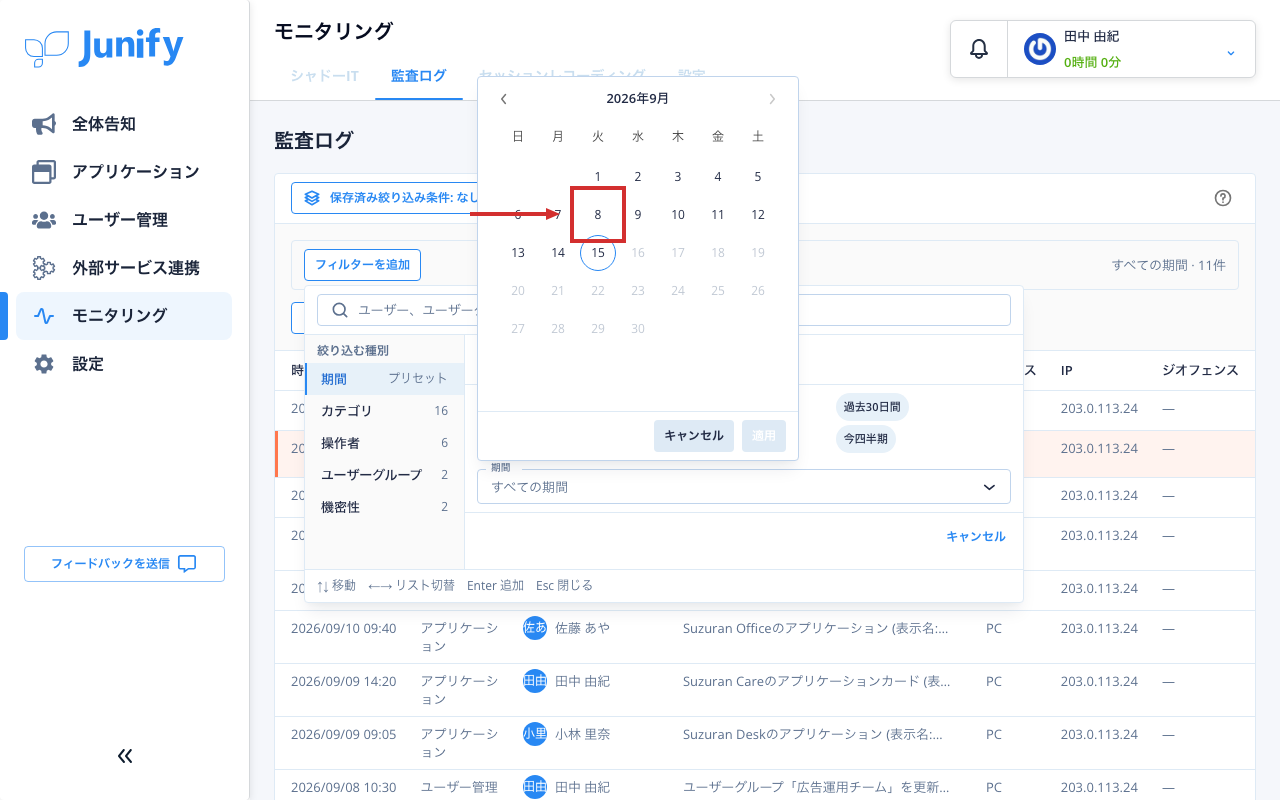
Task: Click the integration icon for 外部サービス連携
Action: coord(44,268)
